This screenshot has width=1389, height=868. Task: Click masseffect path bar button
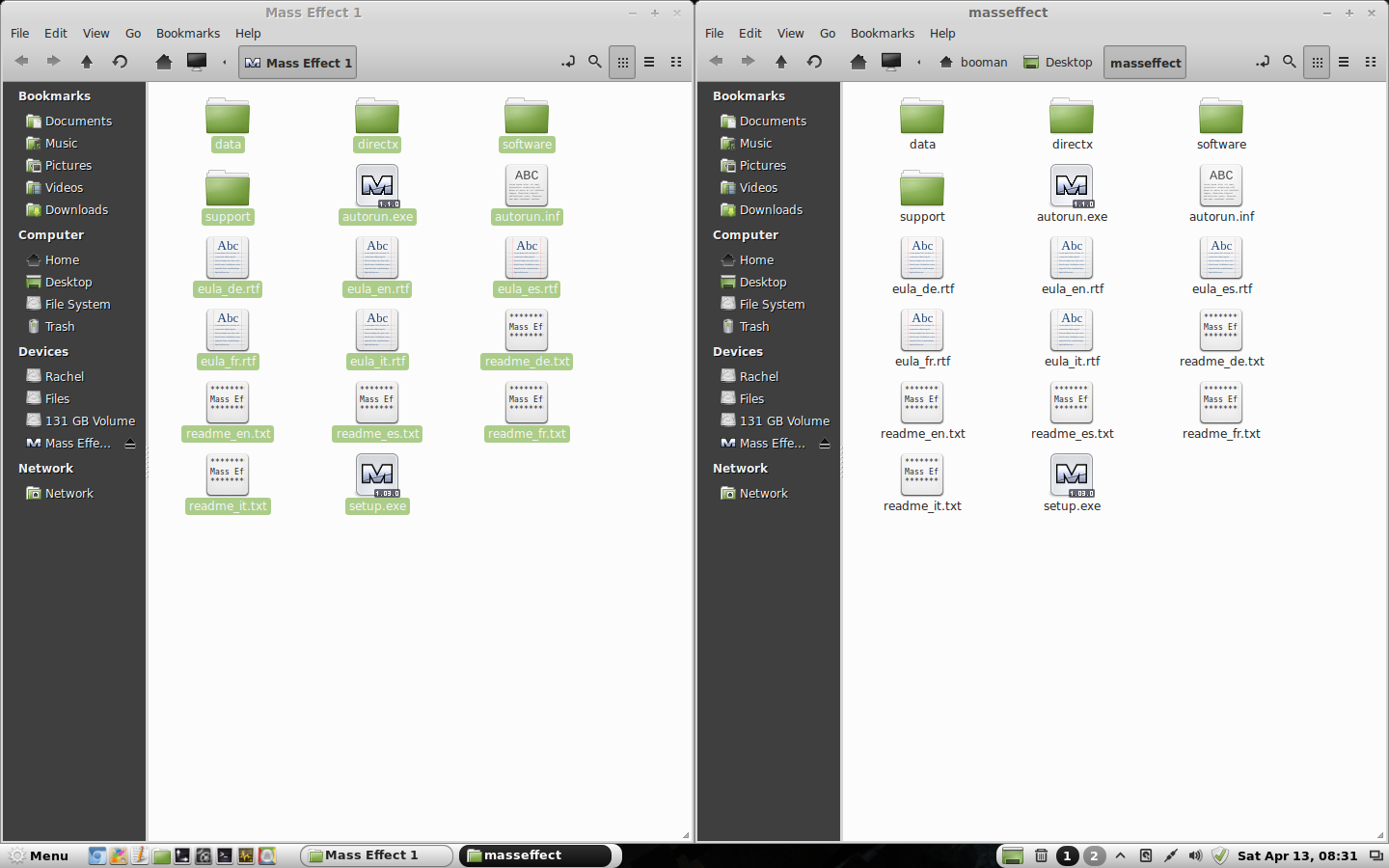point(1145,63)
